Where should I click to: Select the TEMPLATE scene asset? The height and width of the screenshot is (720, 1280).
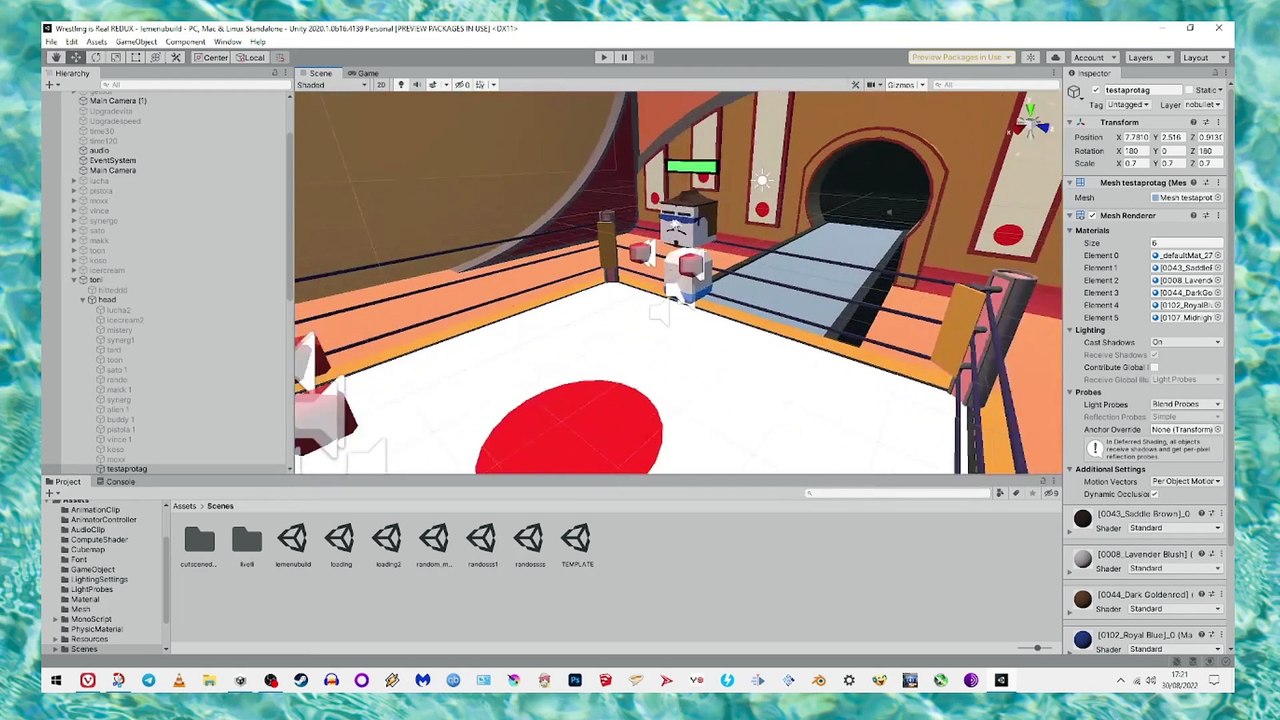click(x=577, y=547)
